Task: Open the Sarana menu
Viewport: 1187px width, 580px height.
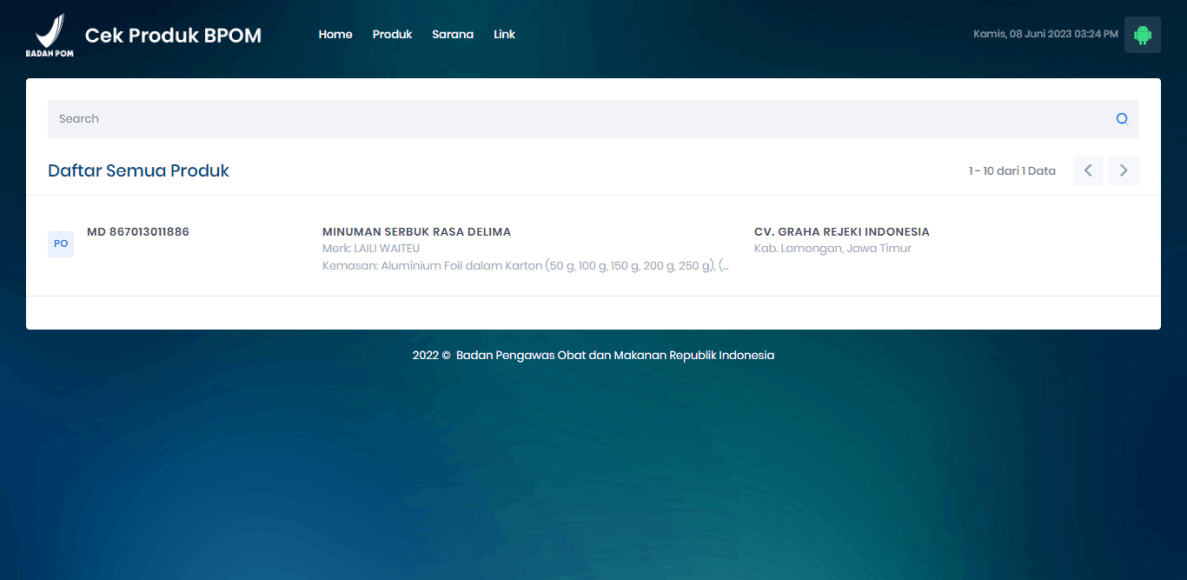Action: pos(452,34)
